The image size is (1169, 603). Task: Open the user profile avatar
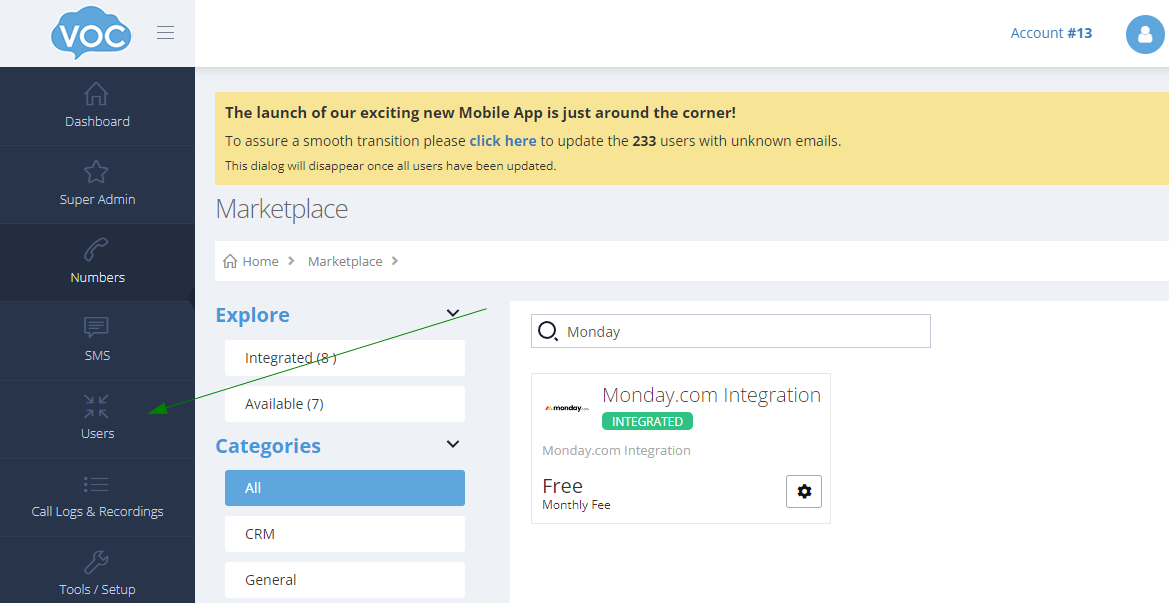1144,34
